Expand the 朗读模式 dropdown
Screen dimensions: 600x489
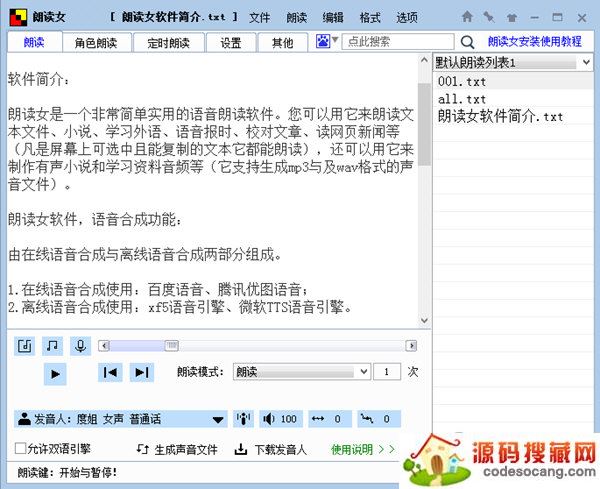[x=362, y=372]
